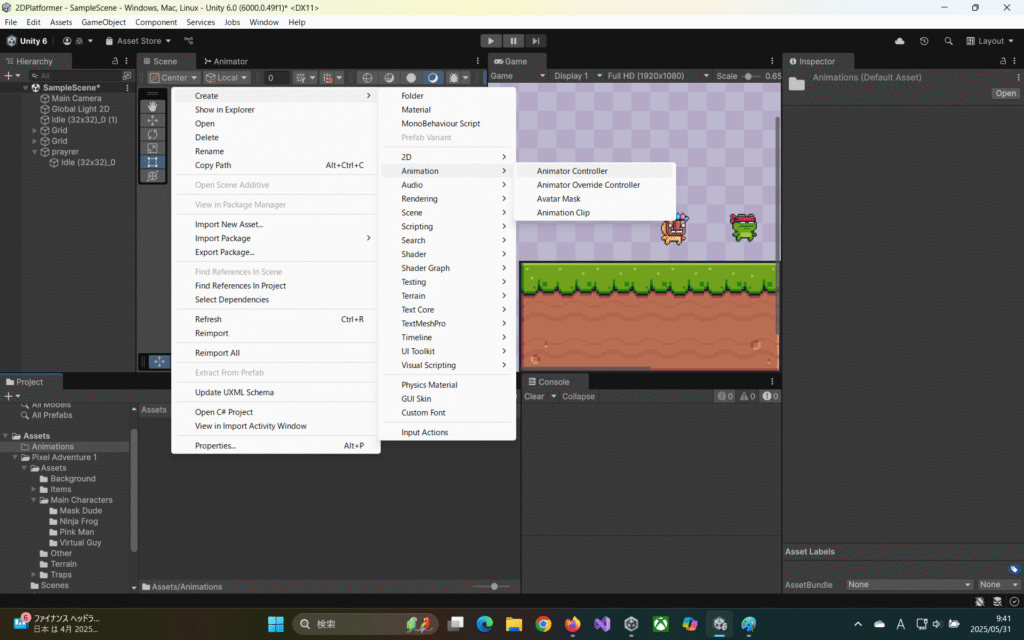Viewport: 1024px width, 640px height.
Task: Click the debug mode bug icon in status bar
Action: (x=980, y=601)
